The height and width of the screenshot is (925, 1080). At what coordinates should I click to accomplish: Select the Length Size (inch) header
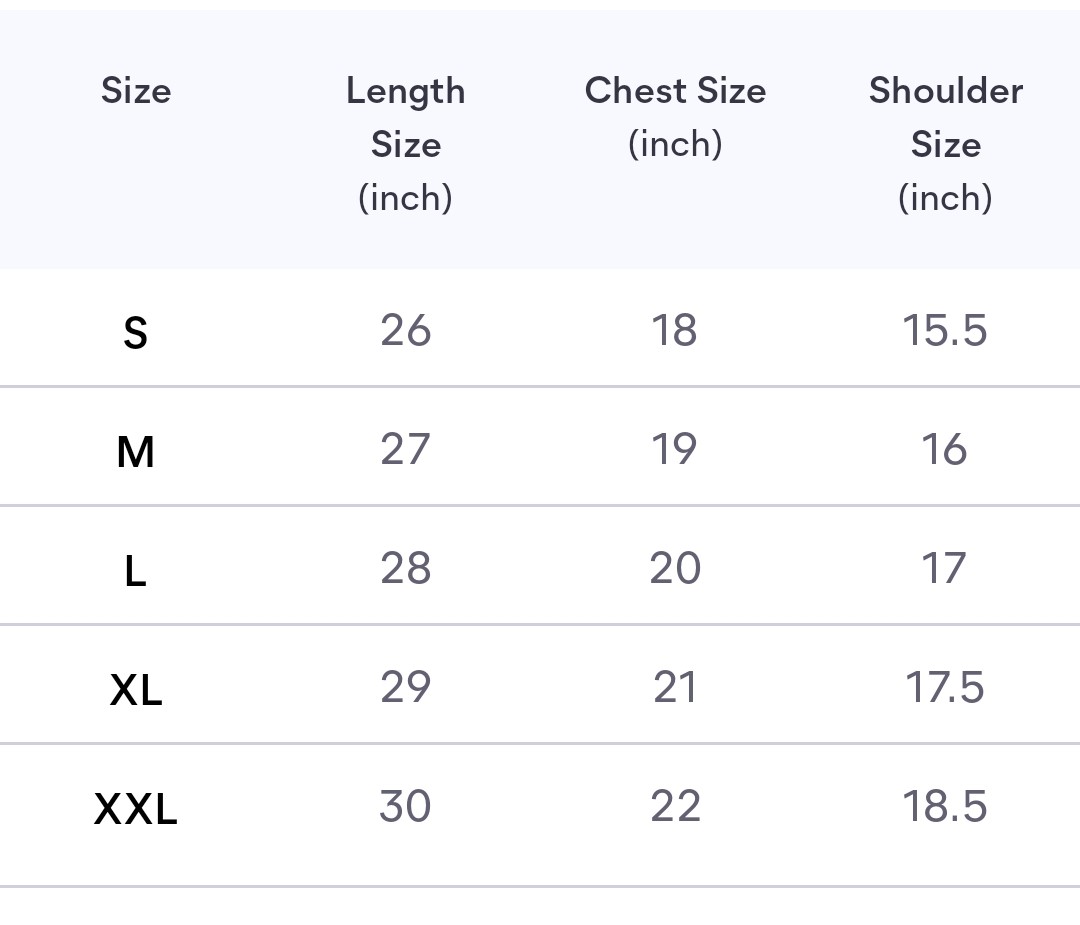click(406, 145)
